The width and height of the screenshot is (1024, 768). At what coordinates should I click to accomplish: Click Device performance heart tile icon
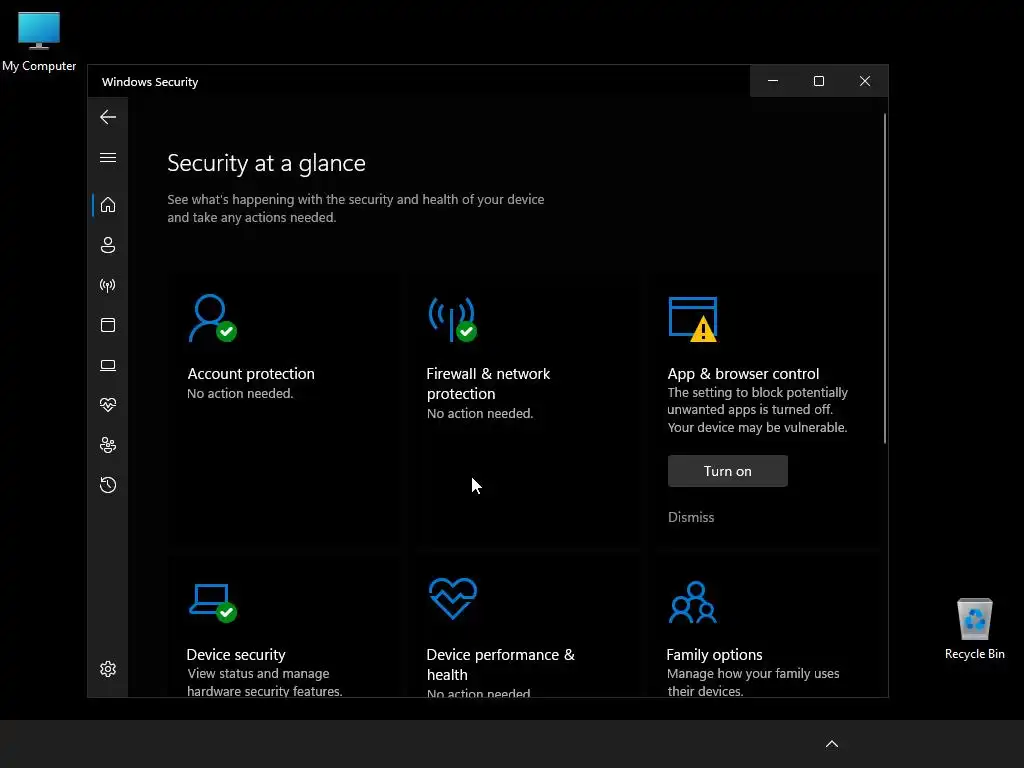click(x=453, y=598)
